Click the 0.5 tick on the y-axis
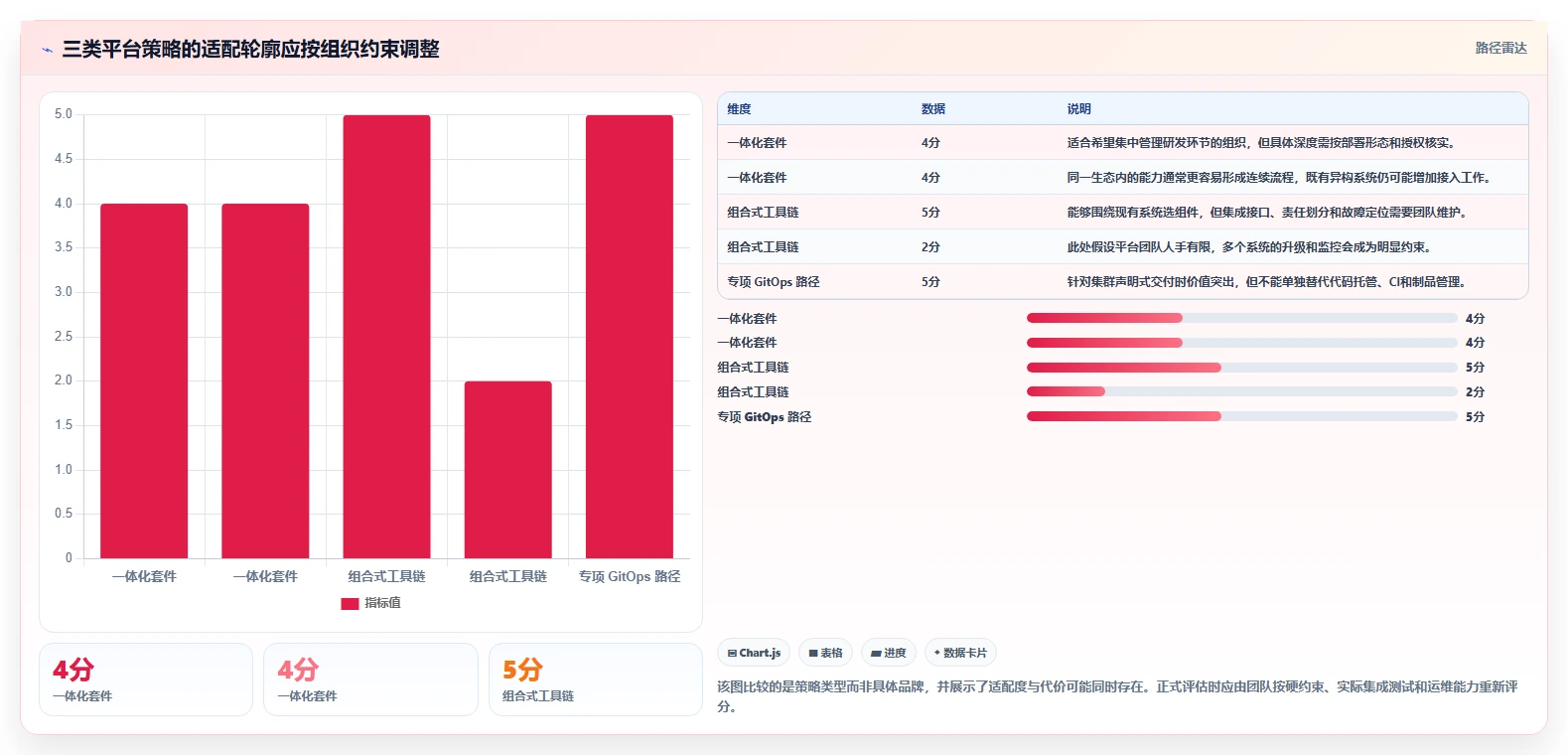Viewport: 1568px width, 755px height. (64, 514)
